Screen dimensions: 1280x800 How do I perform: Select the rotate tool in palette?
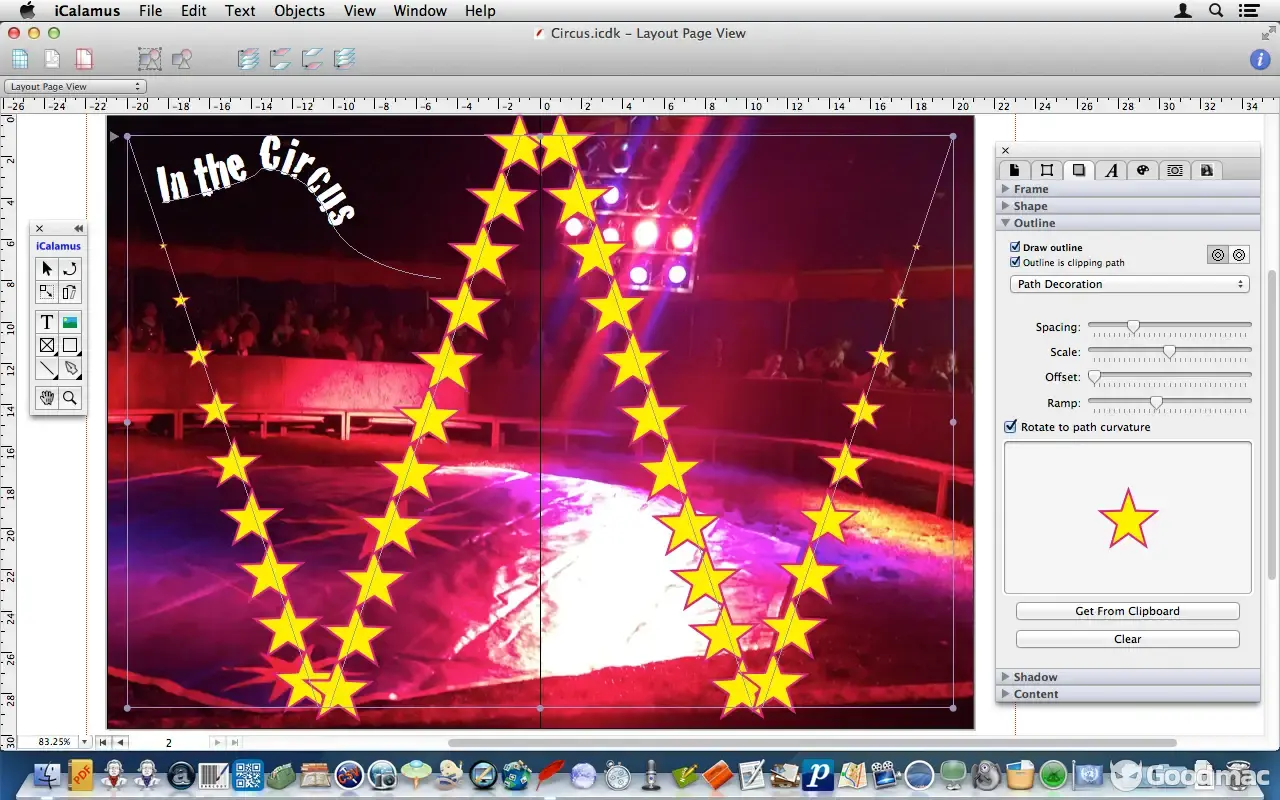tap(70, 269)
